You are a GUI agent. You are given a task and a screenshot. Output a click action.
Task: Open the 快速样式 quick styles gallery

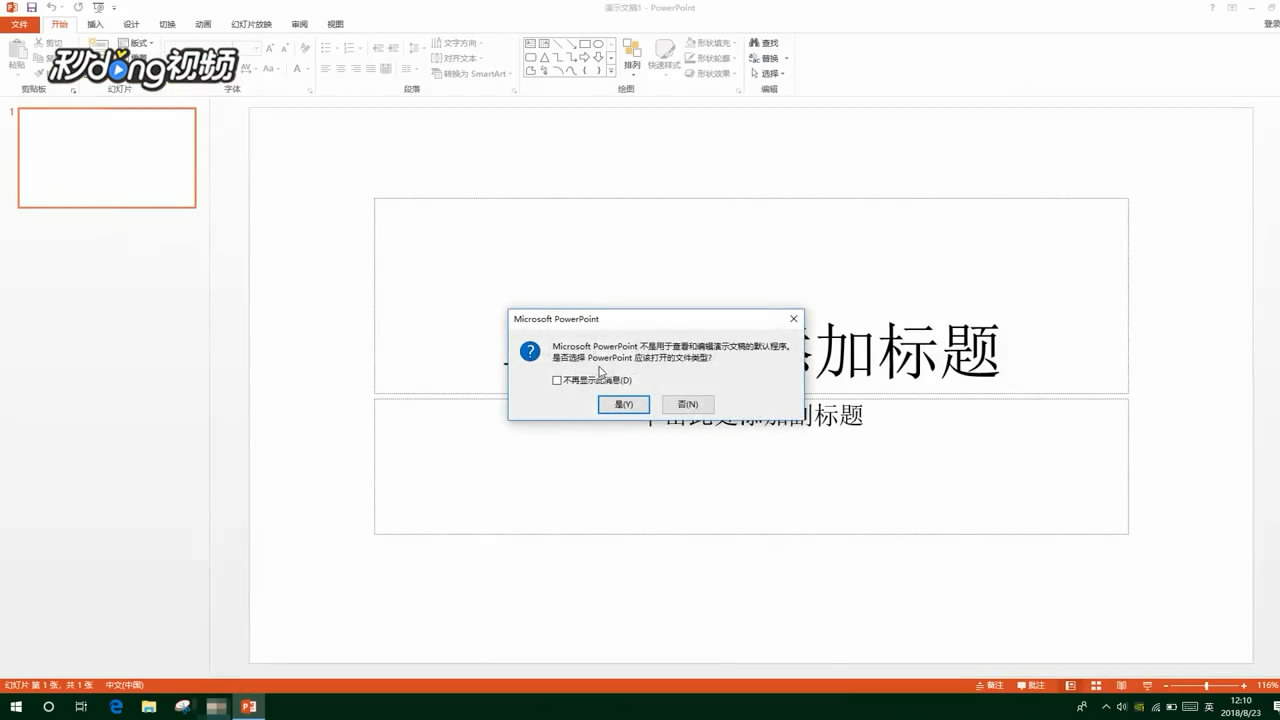(x=664, y=56)
